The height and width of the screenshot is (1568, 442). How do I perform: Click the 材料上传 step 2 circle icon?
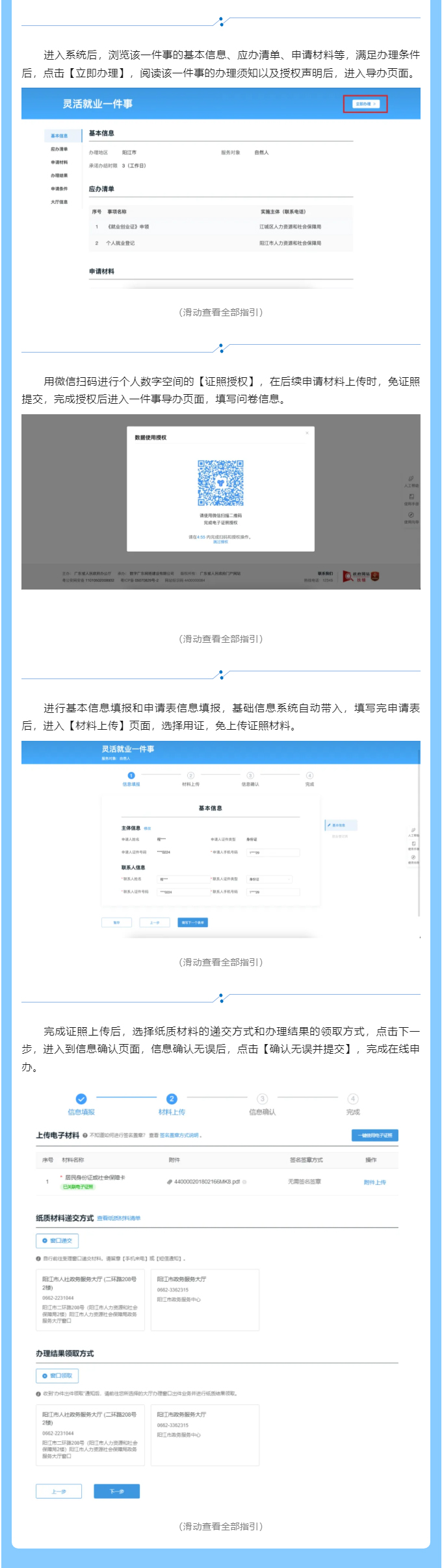click(x=172, y=1099)
